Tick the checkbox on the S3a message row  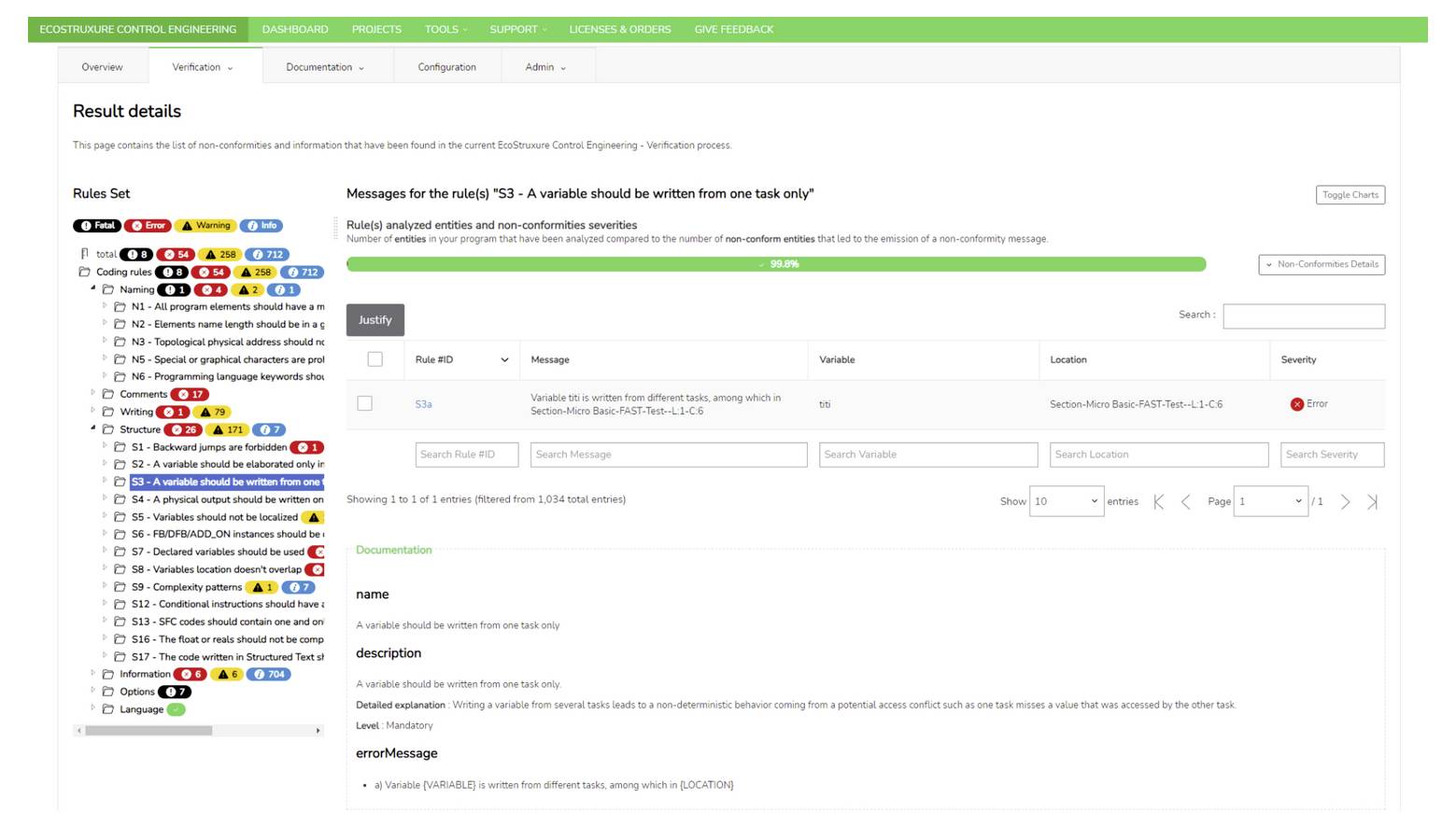coord(365,402)
